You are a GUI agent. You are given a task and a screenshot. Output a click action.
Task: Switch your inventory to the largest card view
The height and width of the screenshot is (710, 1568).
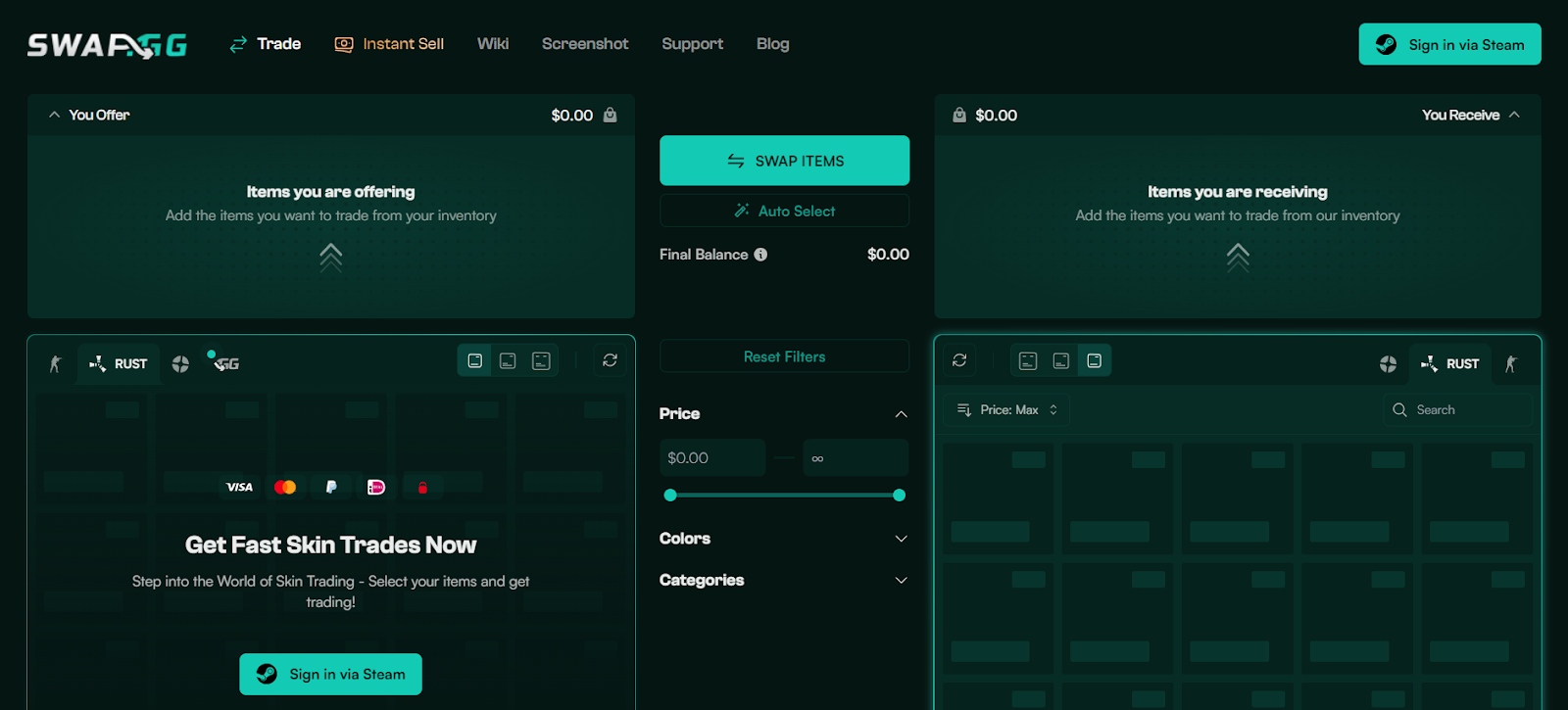pyautogui.click(x=541, y=360)
